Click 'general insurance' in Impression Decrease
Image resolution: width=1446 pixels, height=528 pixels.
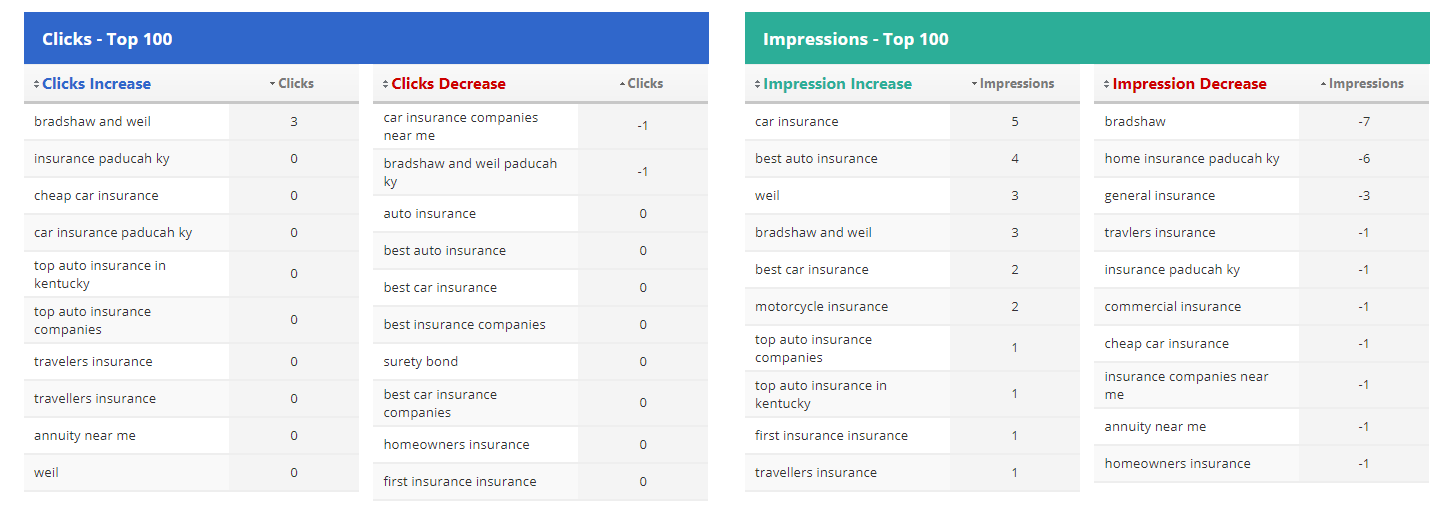point(1159,195)
